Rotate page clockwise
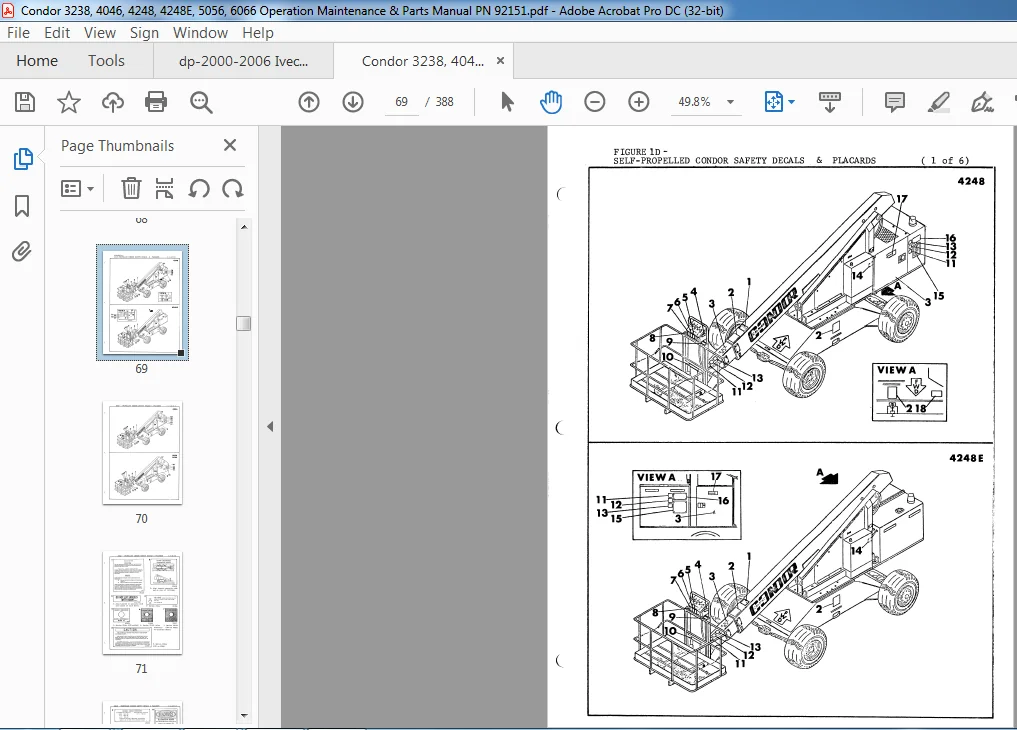 click(233, 189)
